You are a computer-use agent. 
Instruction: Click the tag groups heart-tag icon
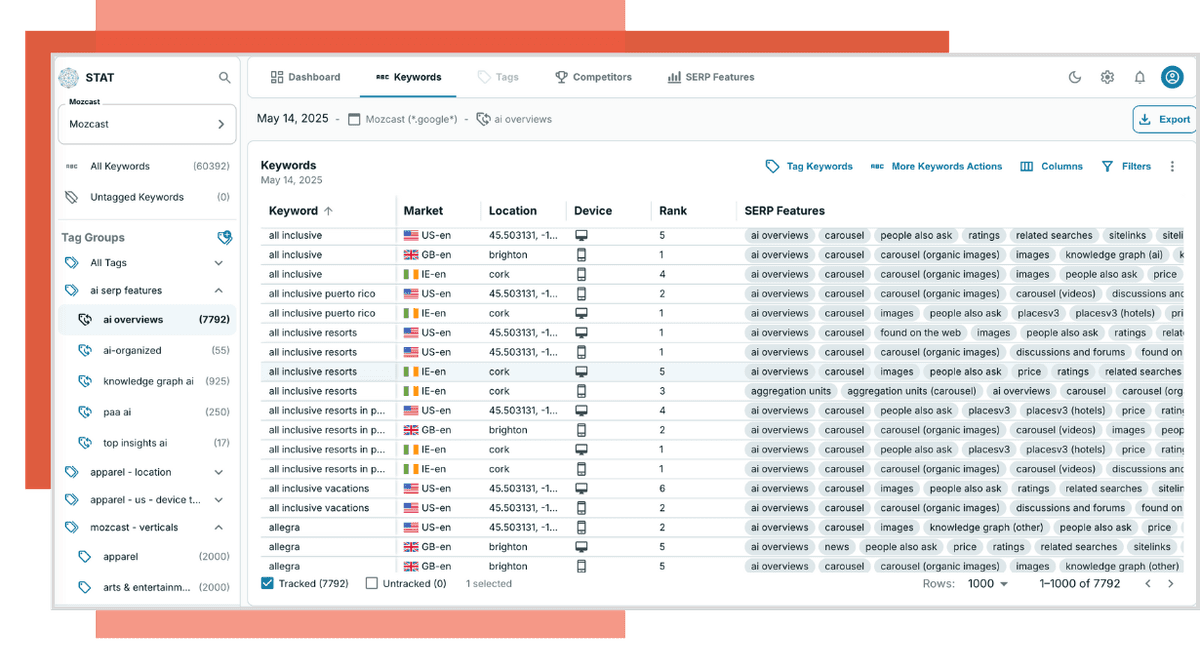225,238
